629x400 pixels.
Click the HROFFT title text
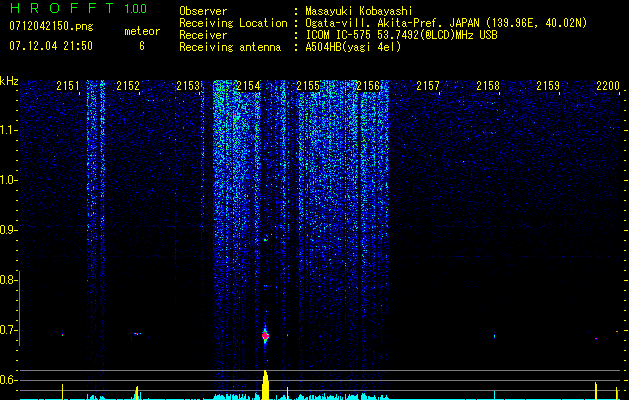click(63, 8)
